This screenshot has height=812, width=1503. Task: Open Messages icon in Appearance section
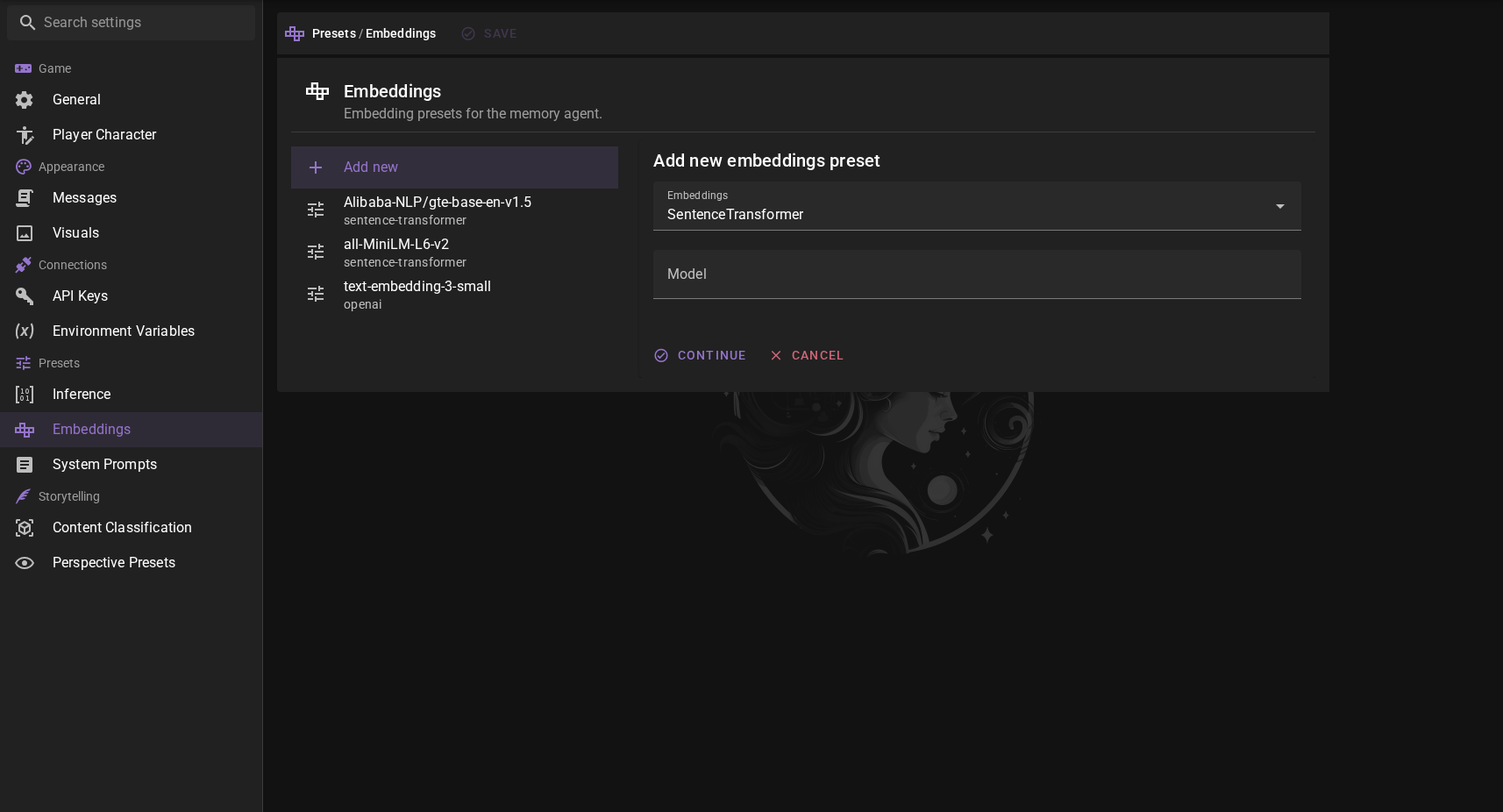pyautogui.click(x=25, y=198)
